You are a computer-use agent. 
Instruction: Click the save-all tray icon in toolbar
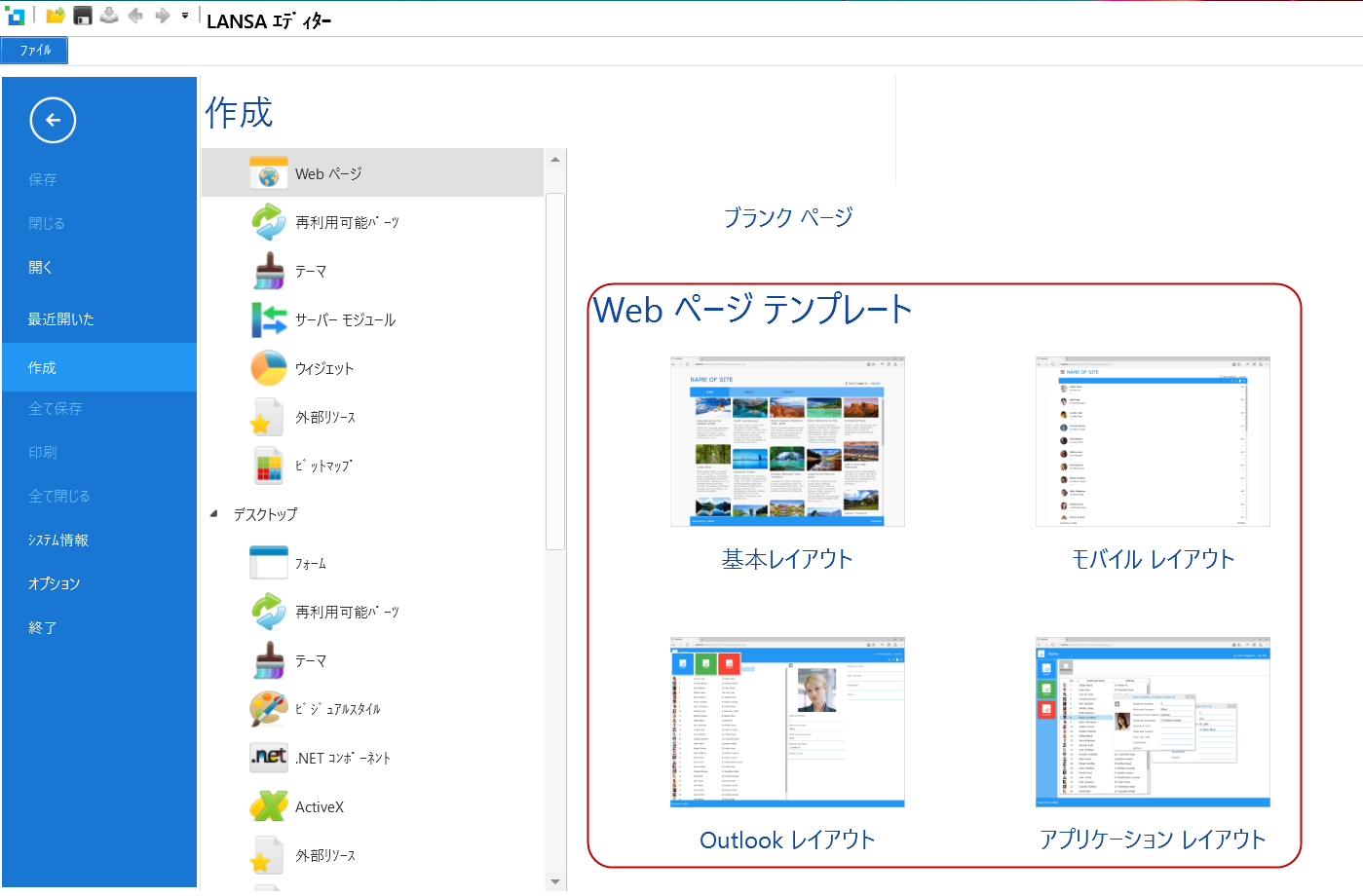pyautogui.click(x=109, y=15)
